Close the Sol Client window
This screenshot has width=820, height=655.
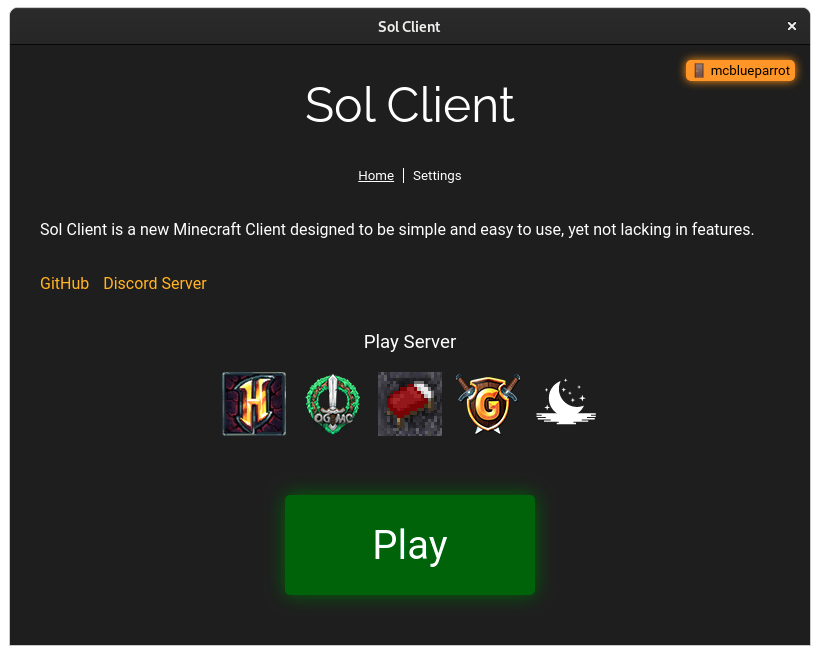click(x=791, y=26)
